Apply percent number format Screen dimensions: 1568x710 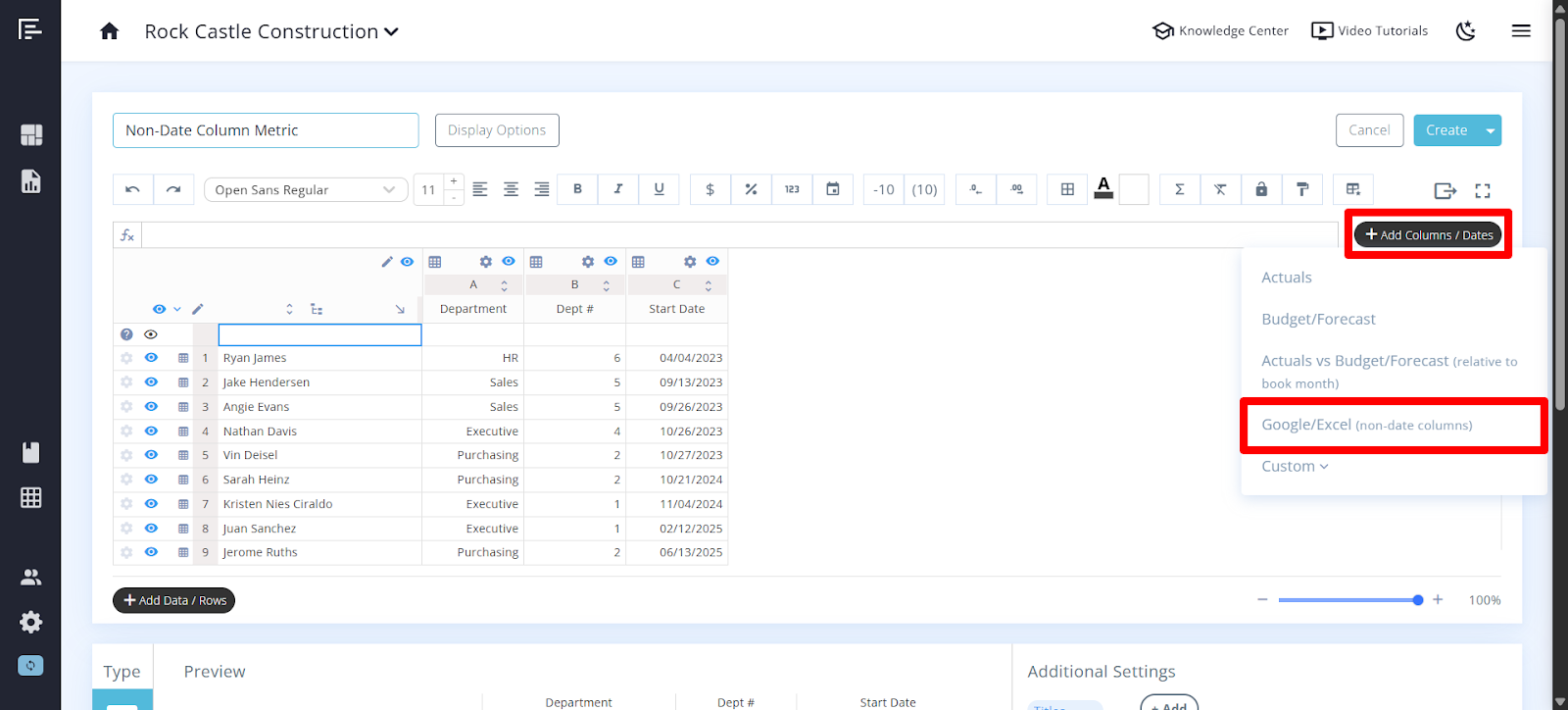point(751,189)
